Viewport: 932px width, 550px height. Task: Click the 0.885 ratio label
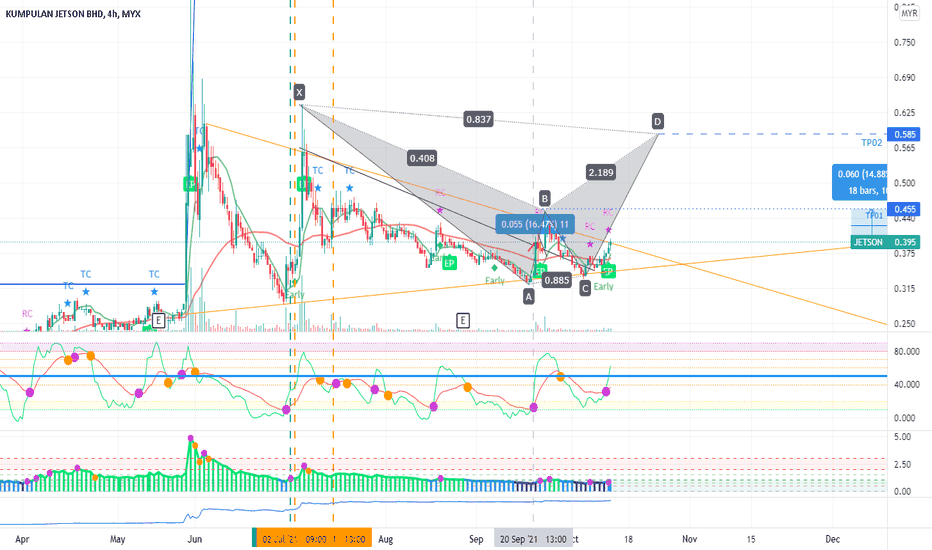point(557,280)
